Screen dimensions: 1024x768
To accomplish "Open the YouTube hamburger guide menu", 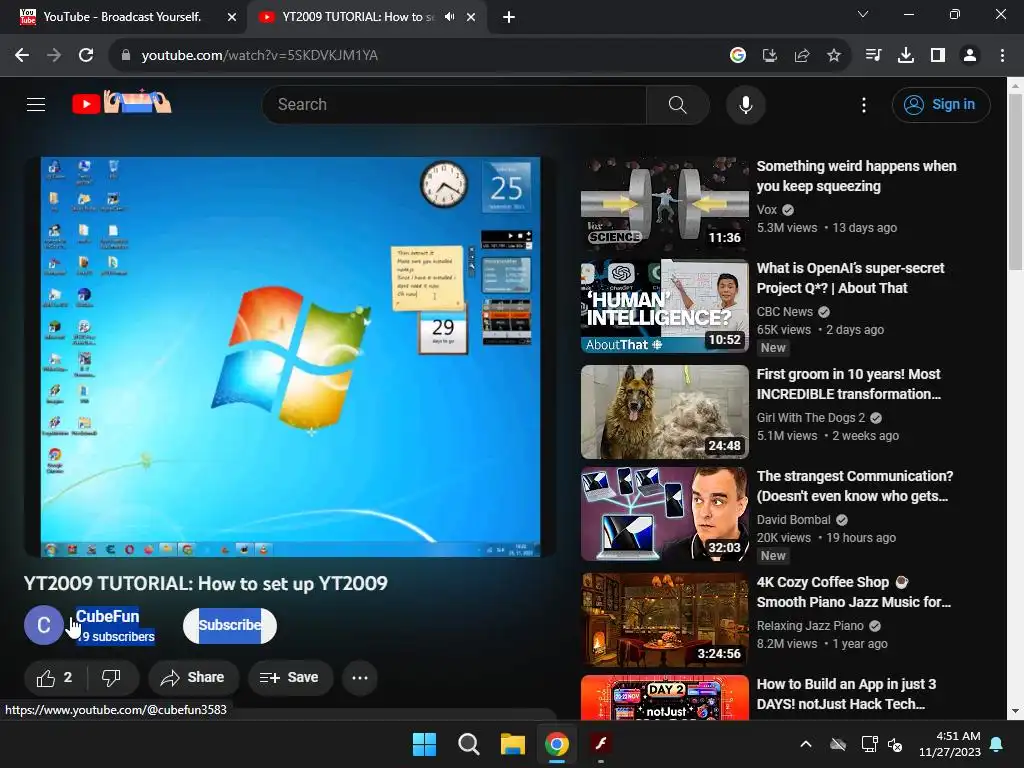I will (36, 104).
